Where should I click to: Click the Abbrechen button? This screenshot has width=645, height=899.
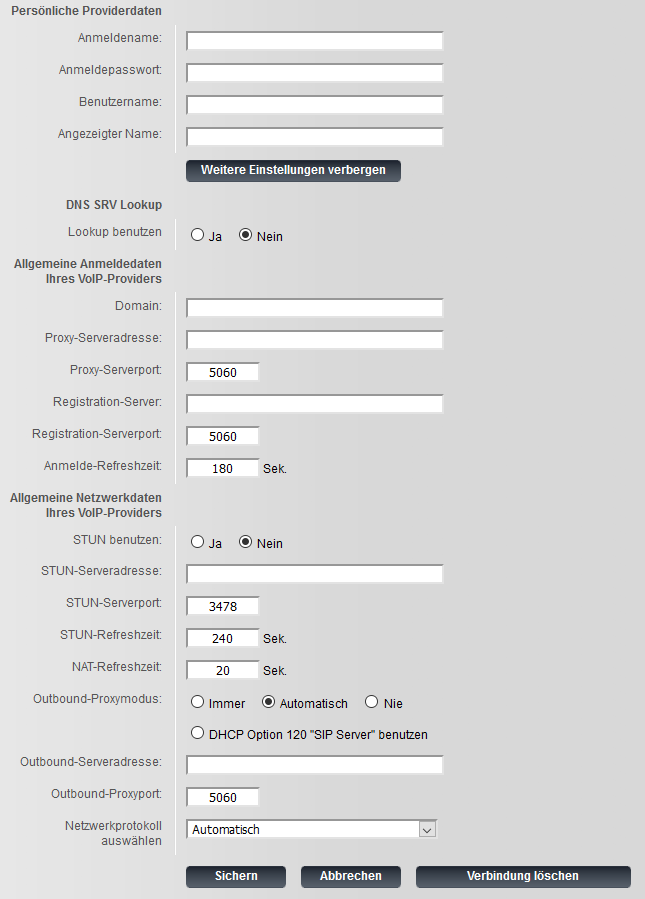tap(350, 876)
